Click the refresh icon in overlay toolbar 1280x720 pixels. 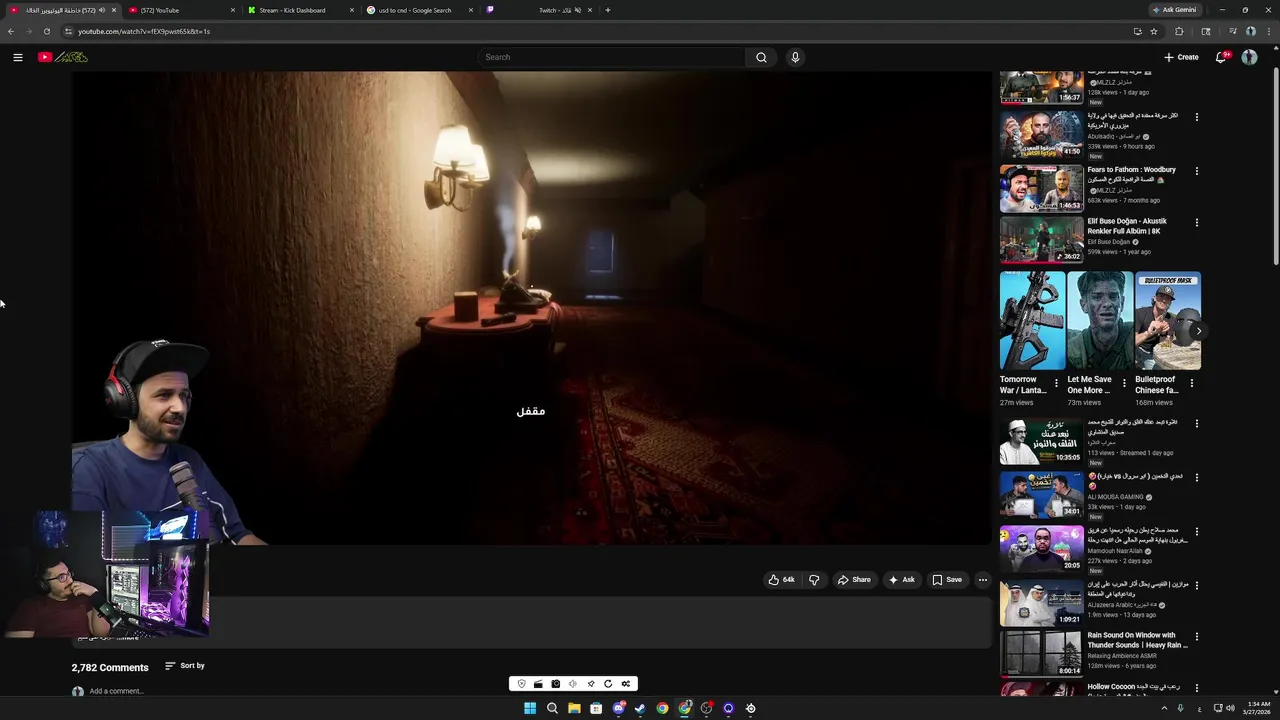608,684
